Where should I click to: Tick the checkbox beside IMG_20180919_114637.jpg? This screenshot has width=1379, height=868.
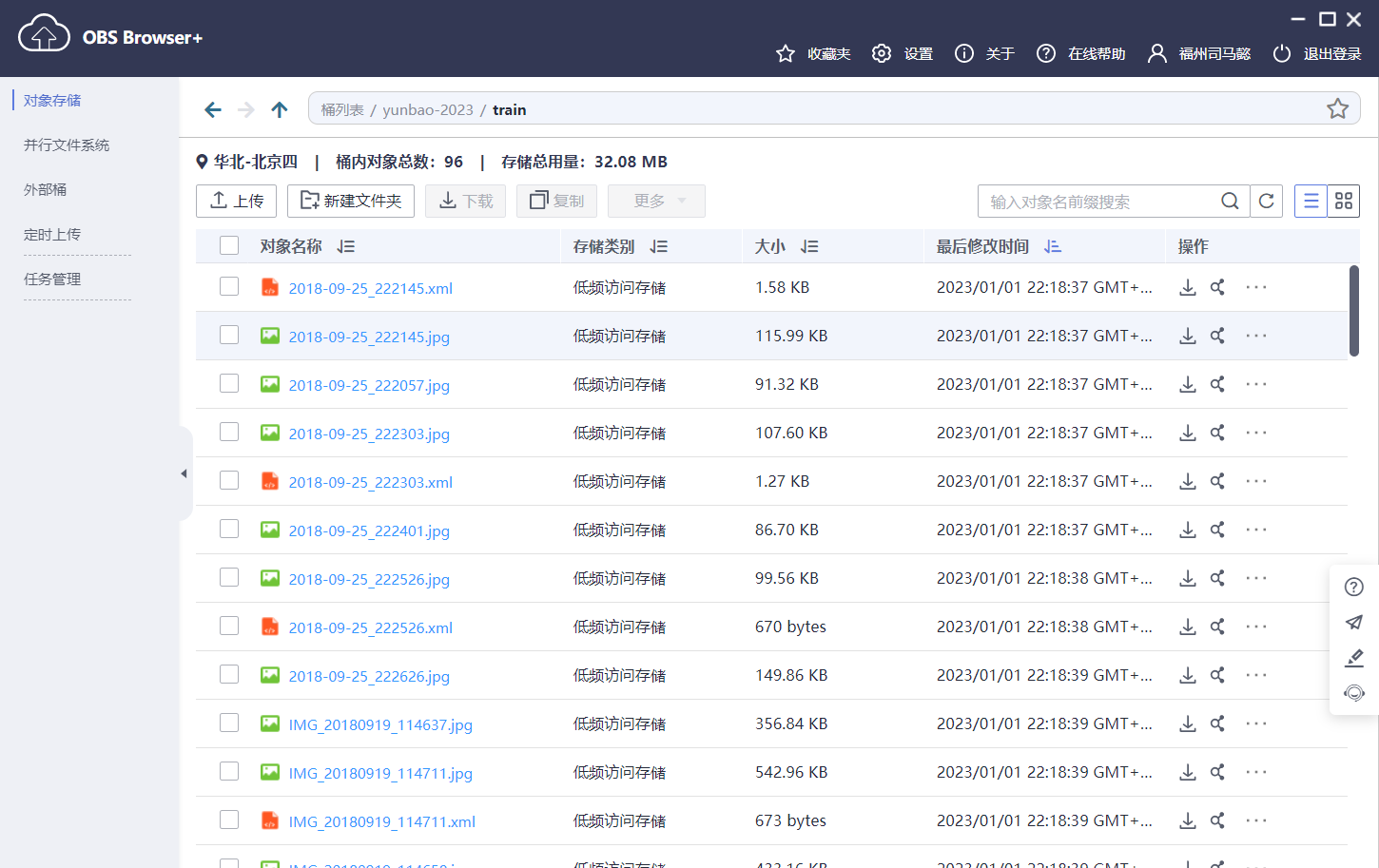(x=228, y=723)
